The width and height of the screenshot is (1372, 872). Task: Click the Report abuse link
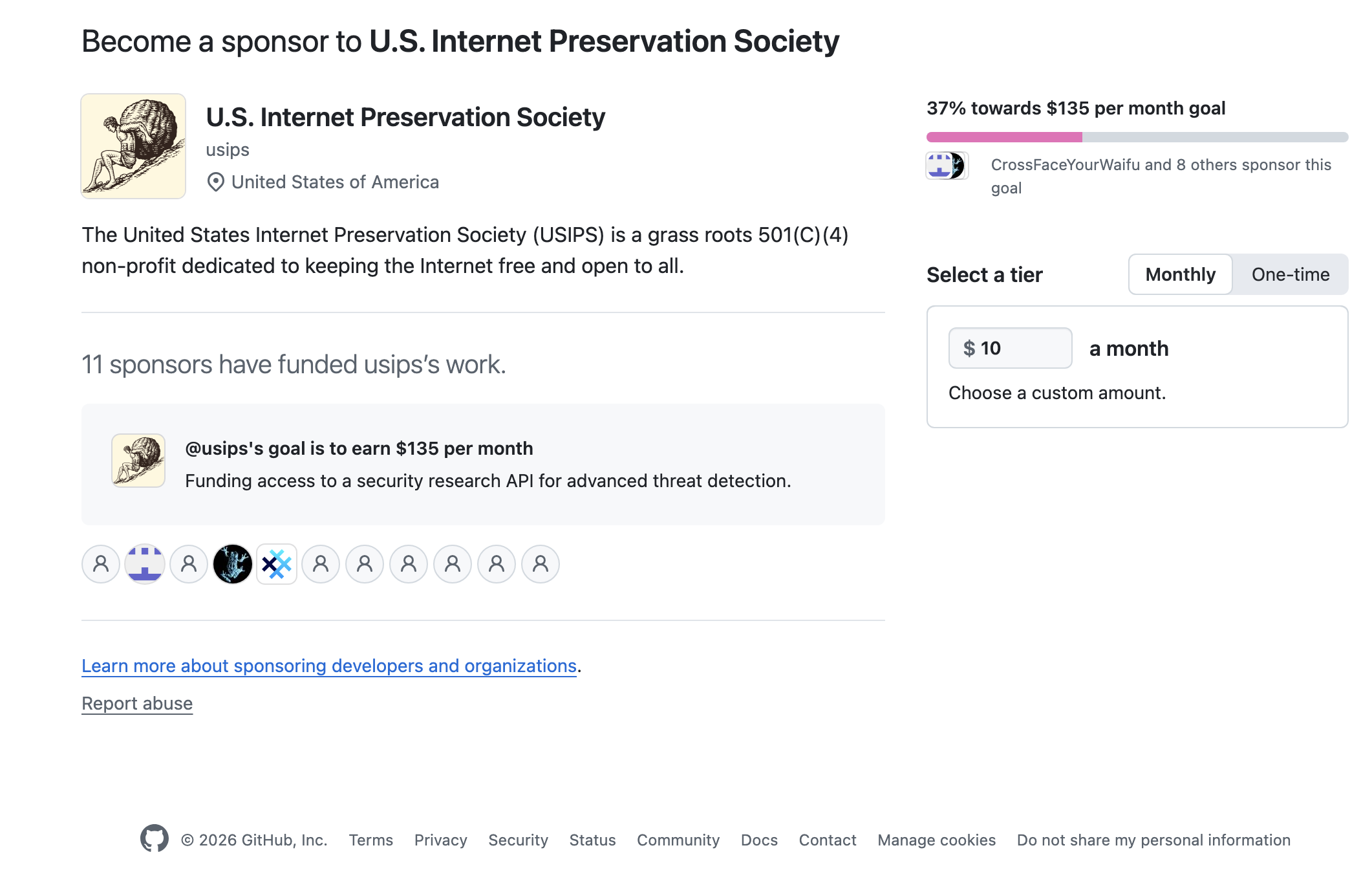[137, 703]
